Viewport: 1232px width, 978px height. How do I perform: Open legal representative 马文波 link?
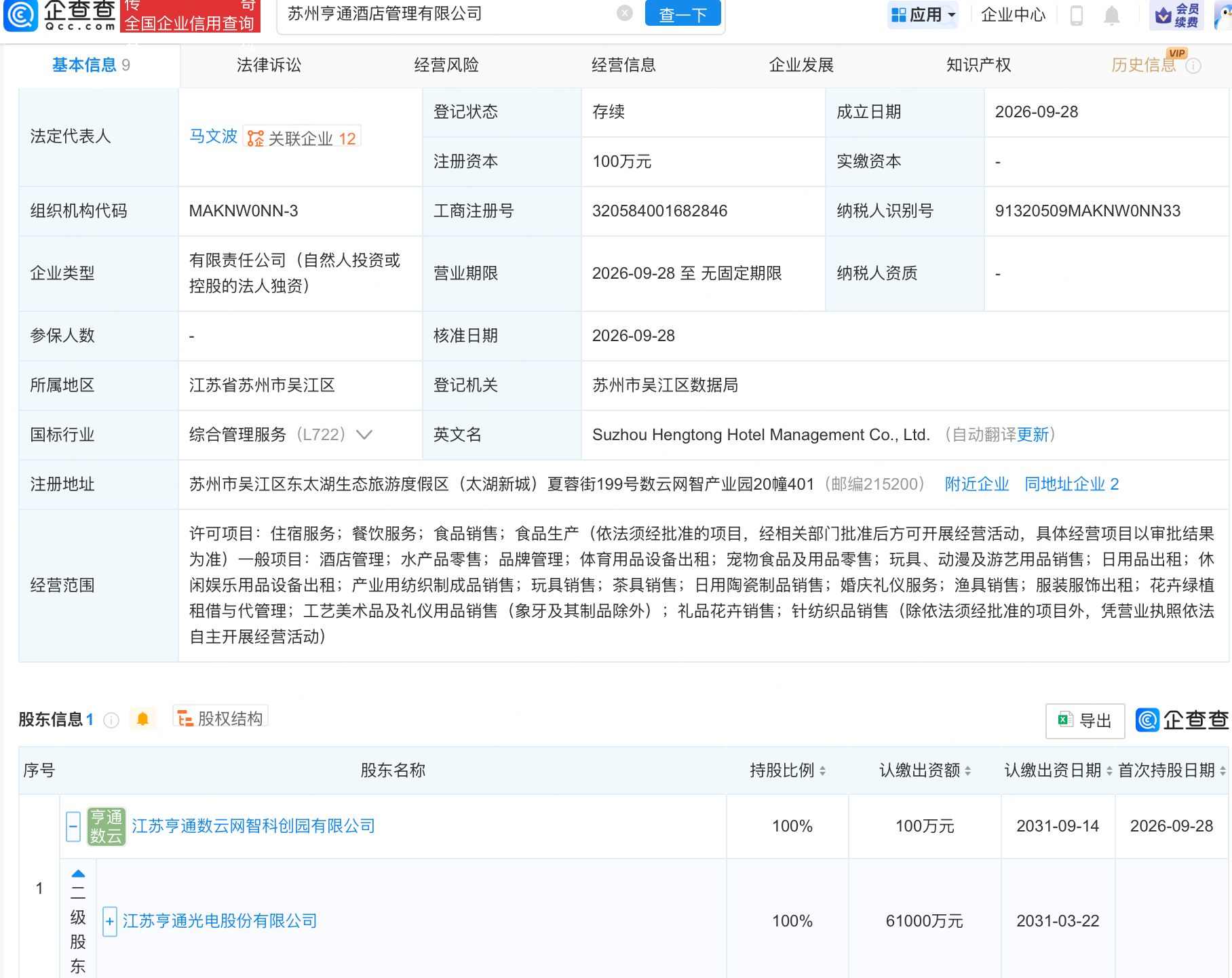pyautogui.click(x=213, y=136)
